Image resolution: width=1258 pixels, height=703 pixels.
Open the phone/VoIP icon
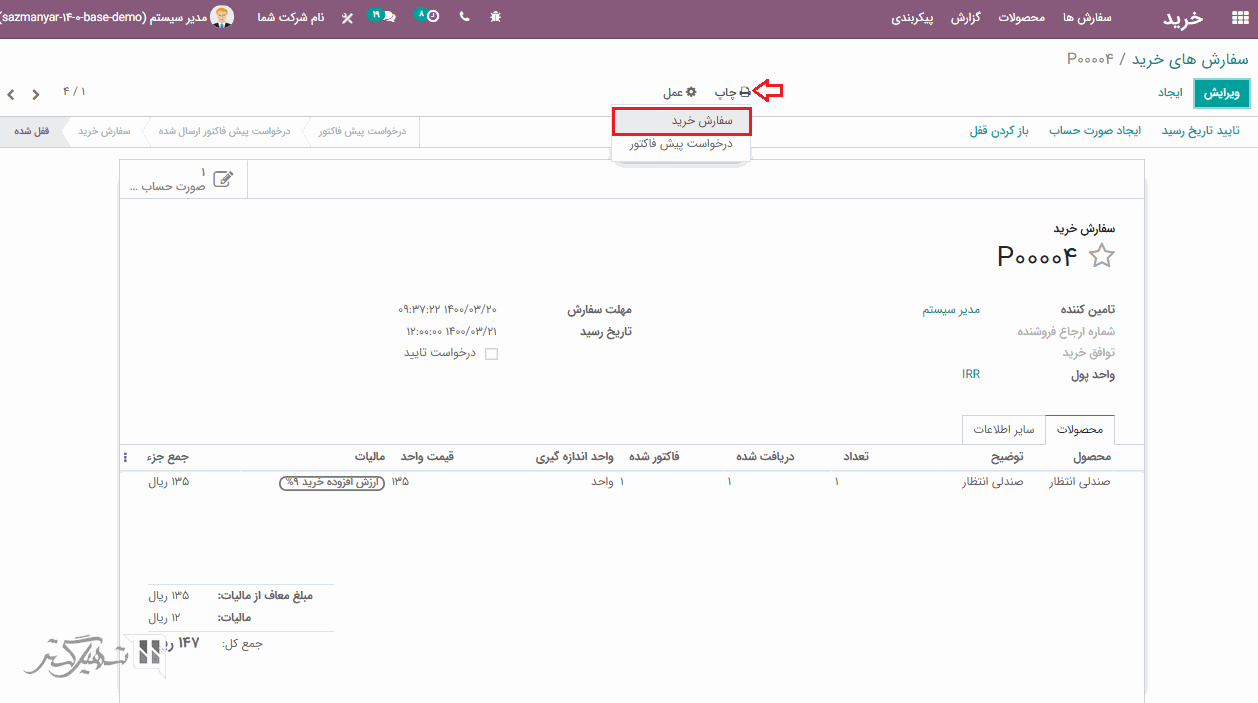click(x=464, y=18)
